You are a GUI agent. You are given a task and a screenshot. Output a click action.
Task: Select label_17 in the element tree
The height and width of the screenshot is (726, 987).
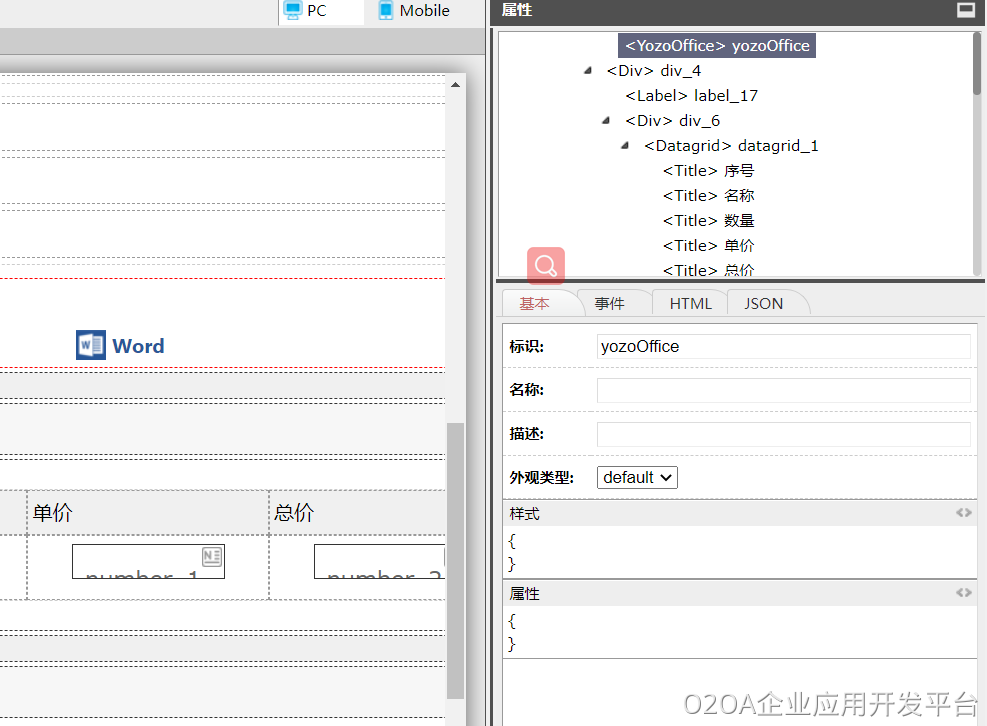tap(691, 96)
